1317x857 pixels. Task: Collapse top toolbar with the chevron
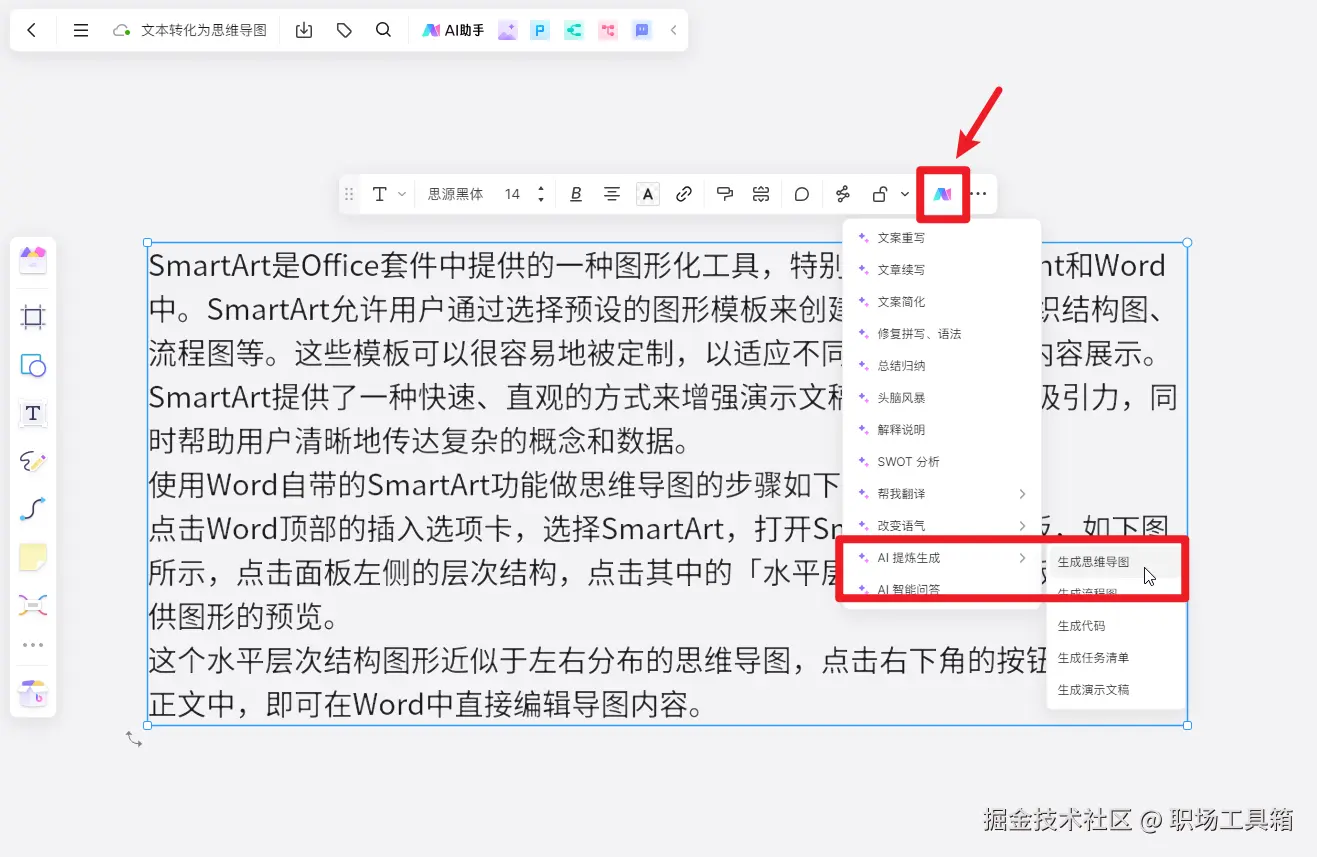point(673,31)
